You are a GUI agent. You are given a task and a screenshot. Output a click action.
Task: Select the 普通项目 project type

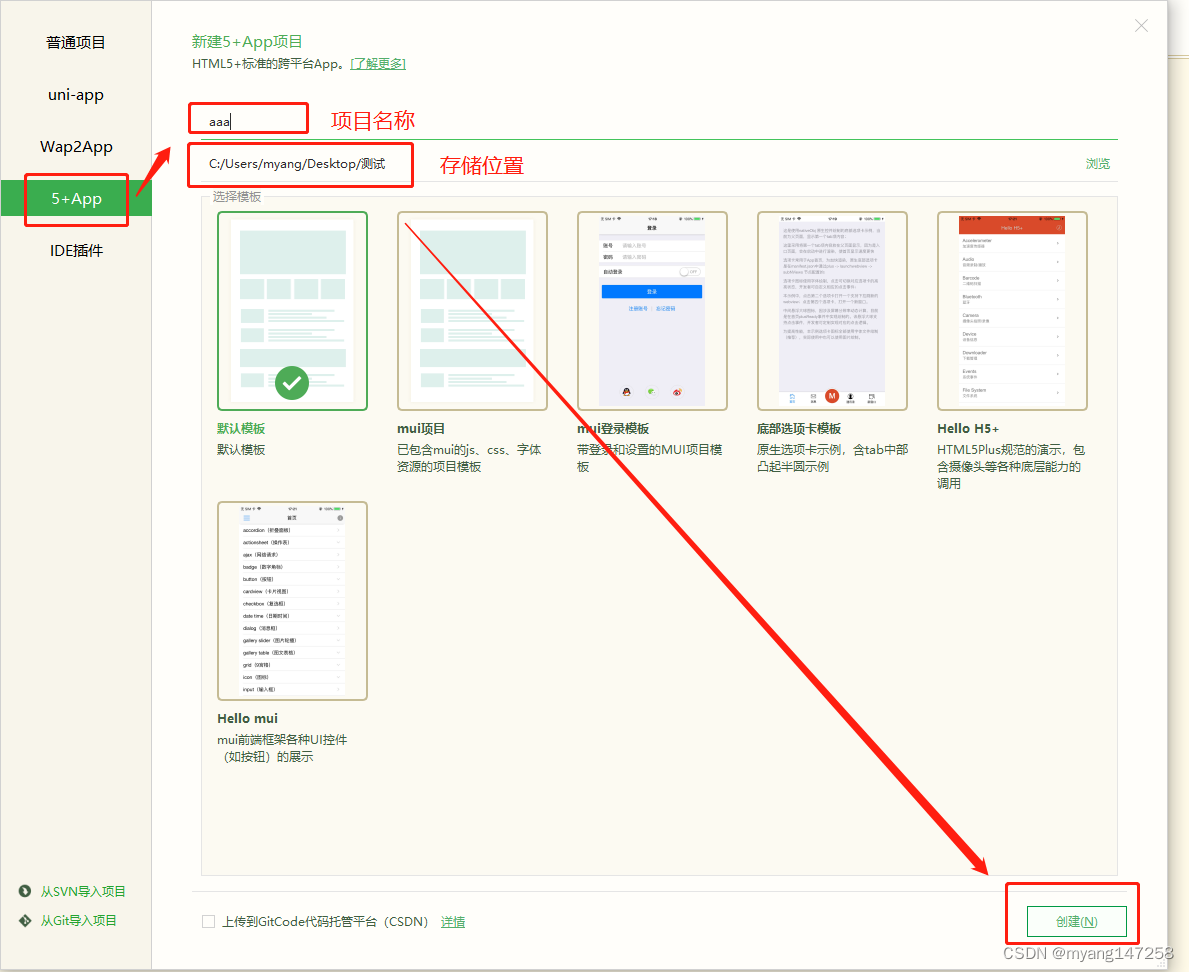point(76,42)
